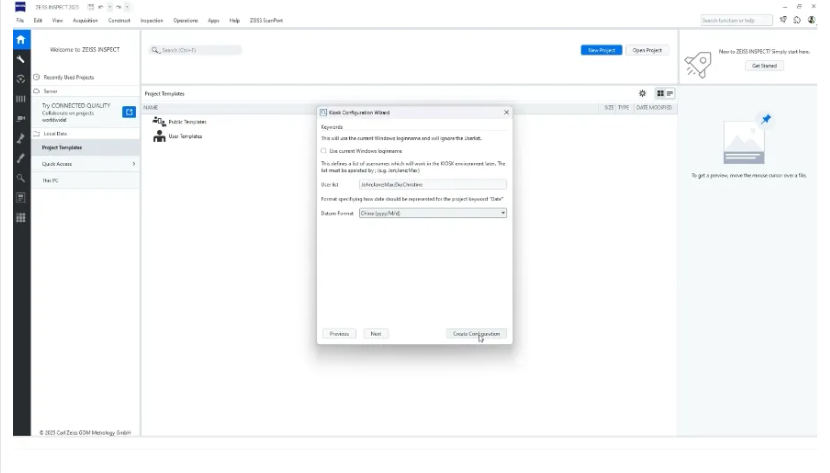830x473 pixels.
Task: Sort by SIZE column header
Action: (x=609, y=107)
